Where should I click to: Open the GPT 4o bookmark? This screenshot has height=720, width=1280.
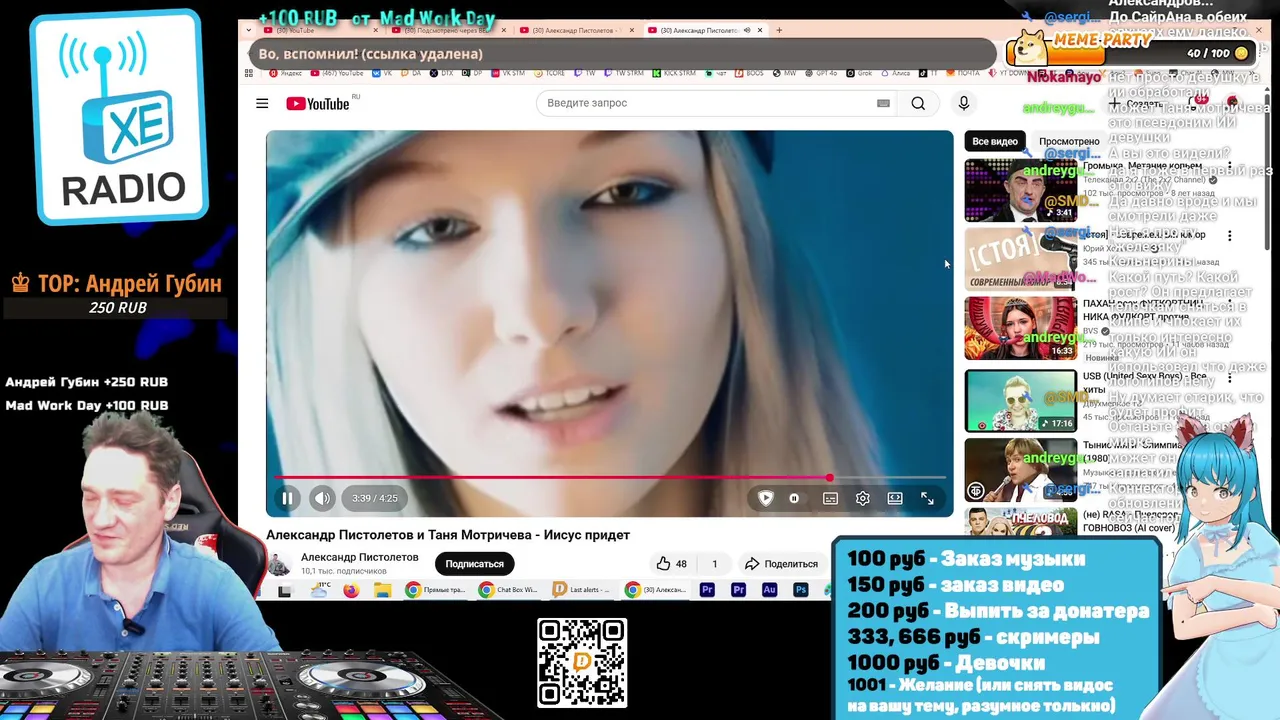820,73
